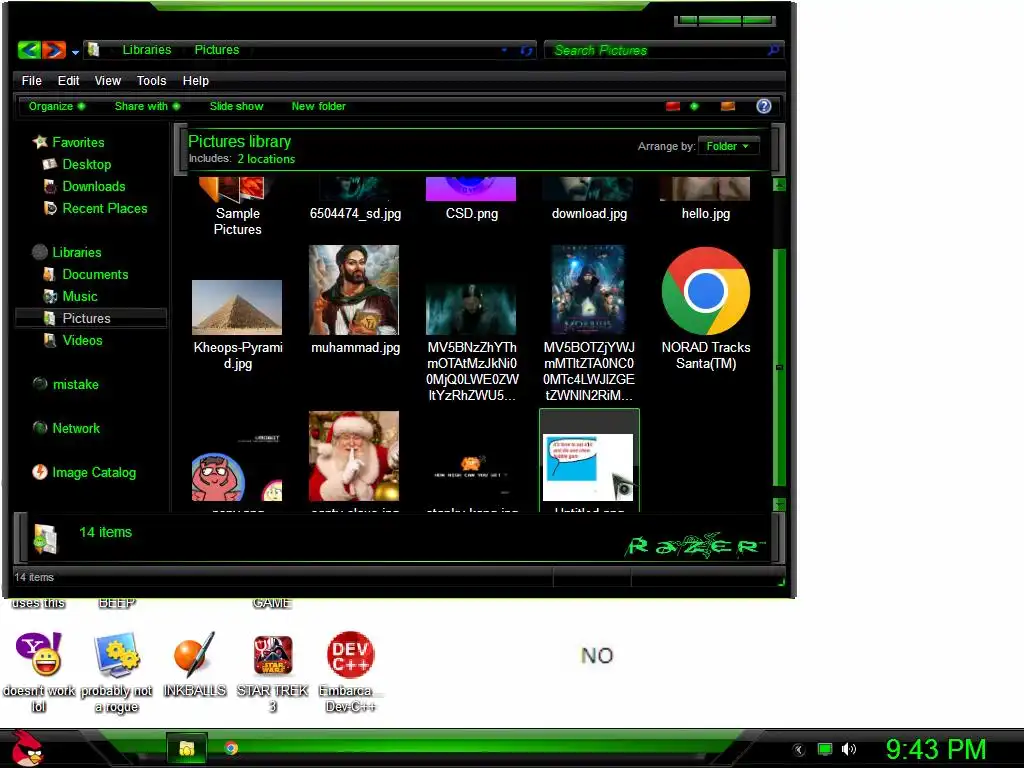The image size is (1024, 768).
Task: Click Angry Birds Start button
Action: [x=28, y=748]
